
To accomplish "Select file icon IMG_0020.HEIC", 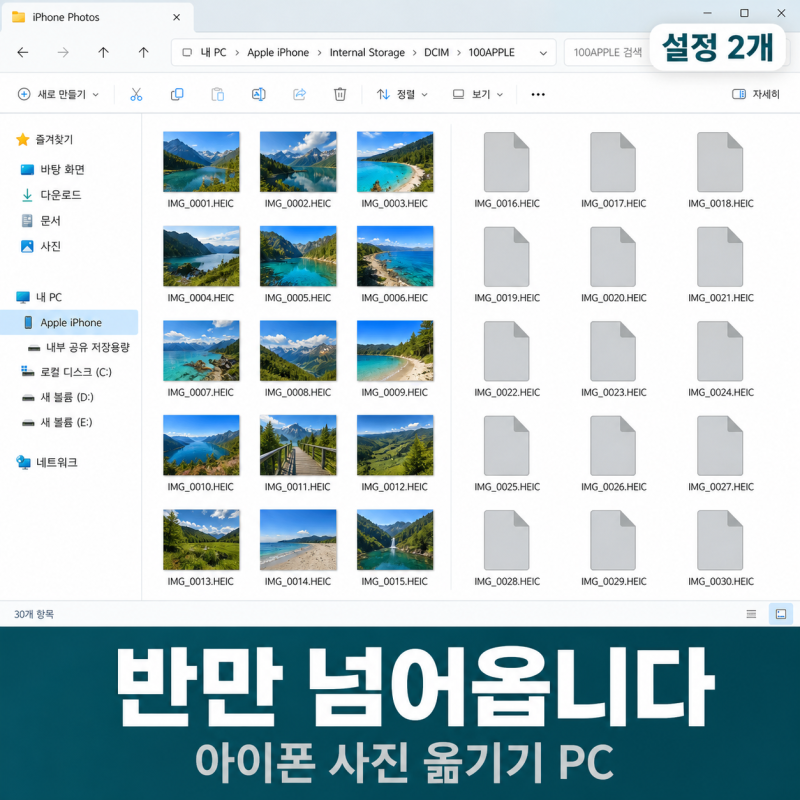I will click(x=613, y=257).
